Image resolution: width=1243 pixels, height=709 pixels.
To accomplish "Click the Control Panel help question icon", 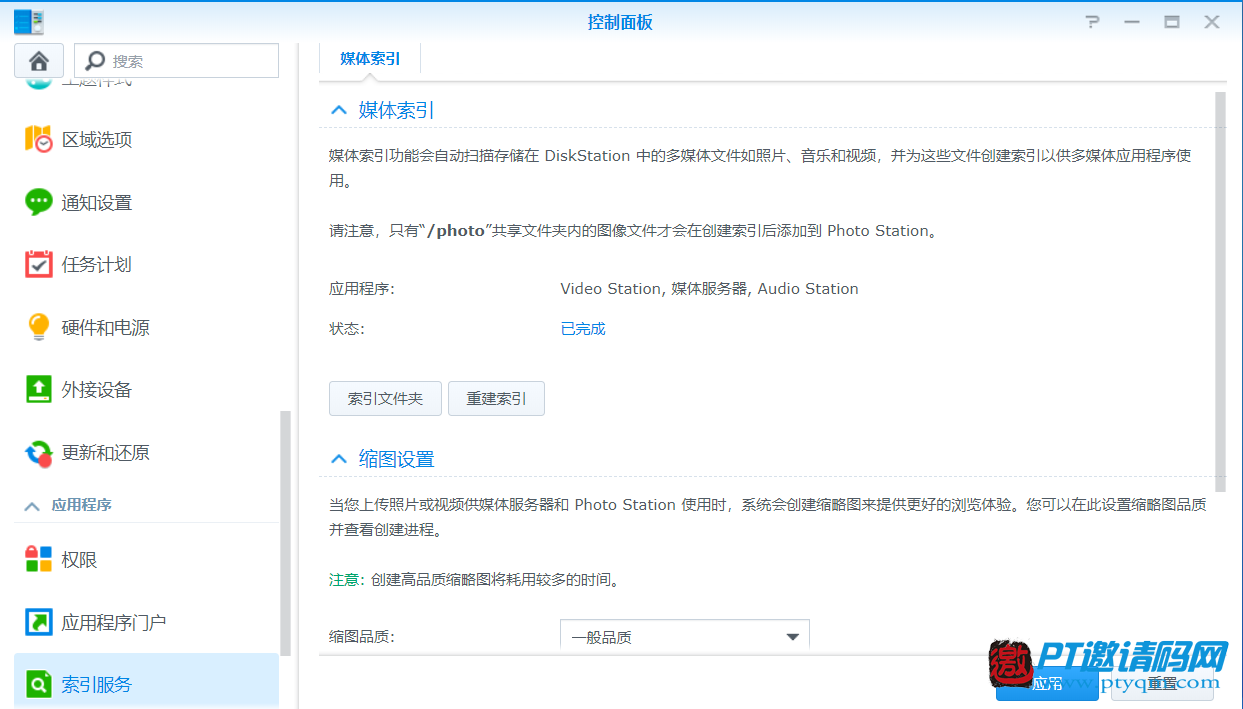I will pyautogui.click(x=1093, y=22).
